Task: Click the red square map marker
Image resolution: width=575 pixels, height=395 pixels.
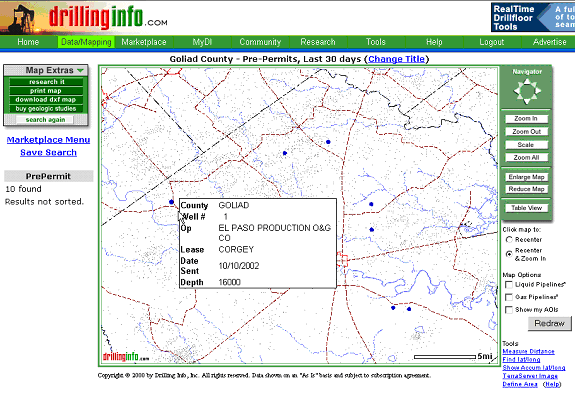Action: click(342, 260)
